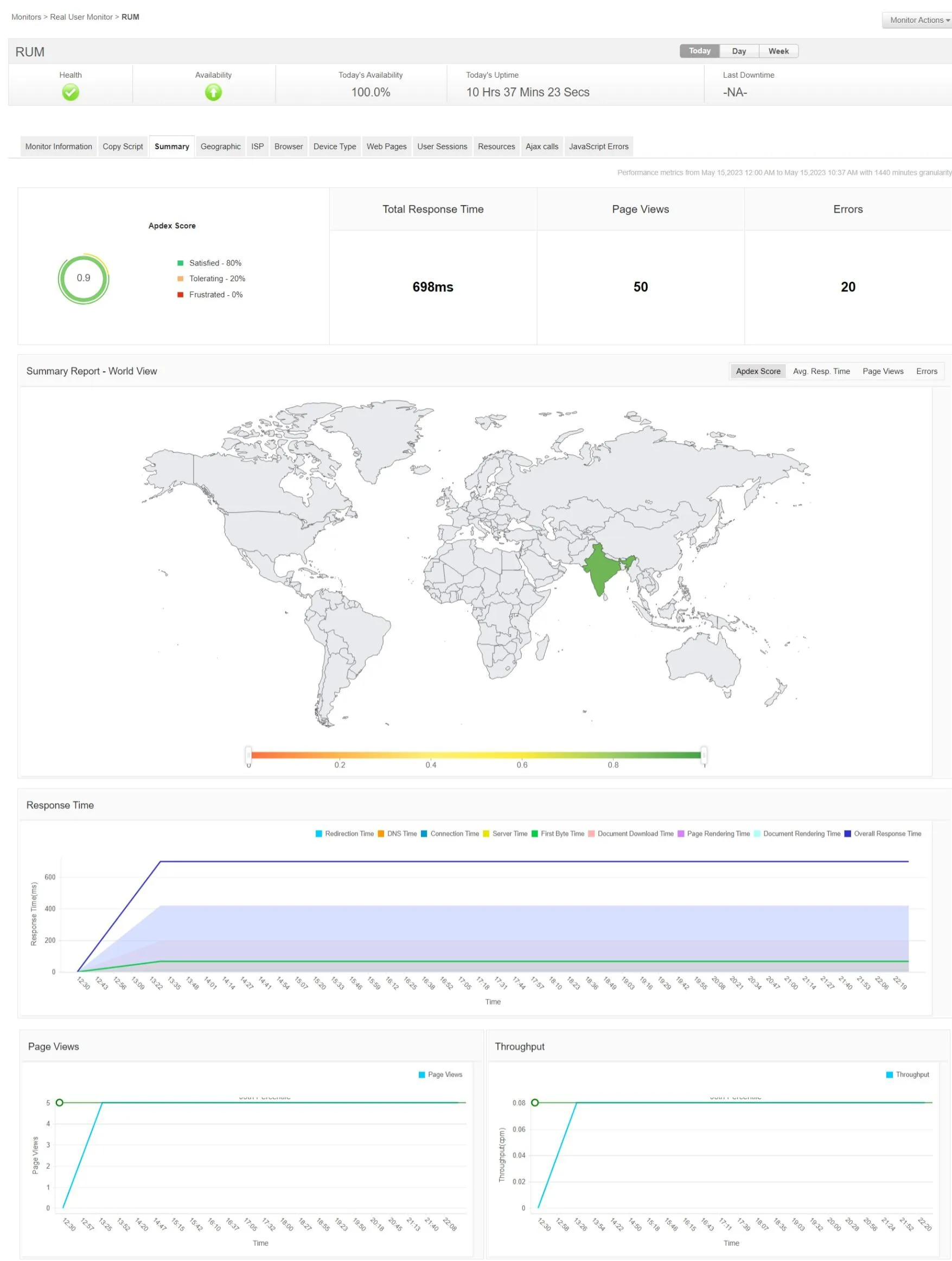Open the Monitor Actions dropdown
Screen dimensions: 952x1261
[x=917, y=20]
